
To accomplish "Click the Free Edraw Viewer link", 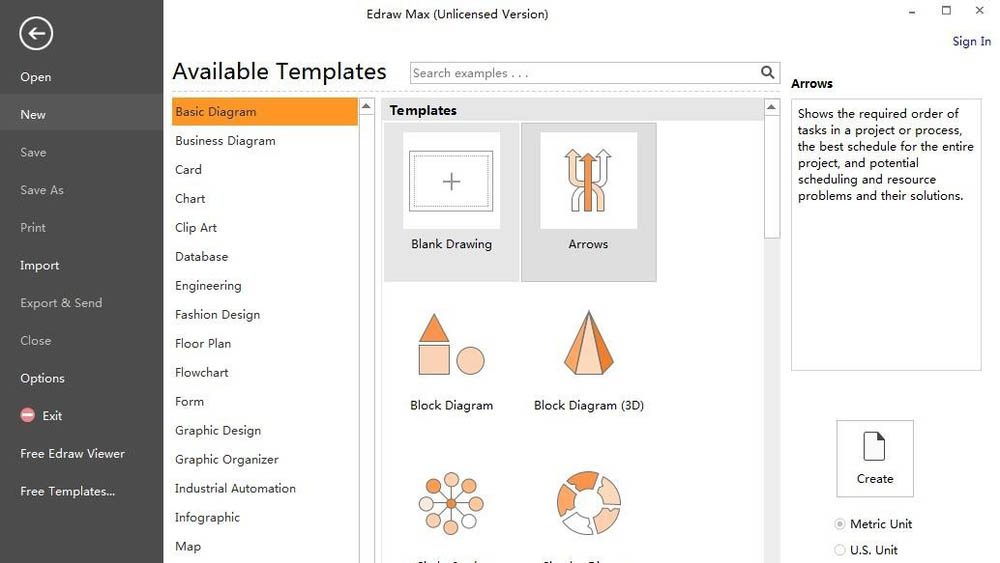I will coord(72,453).
